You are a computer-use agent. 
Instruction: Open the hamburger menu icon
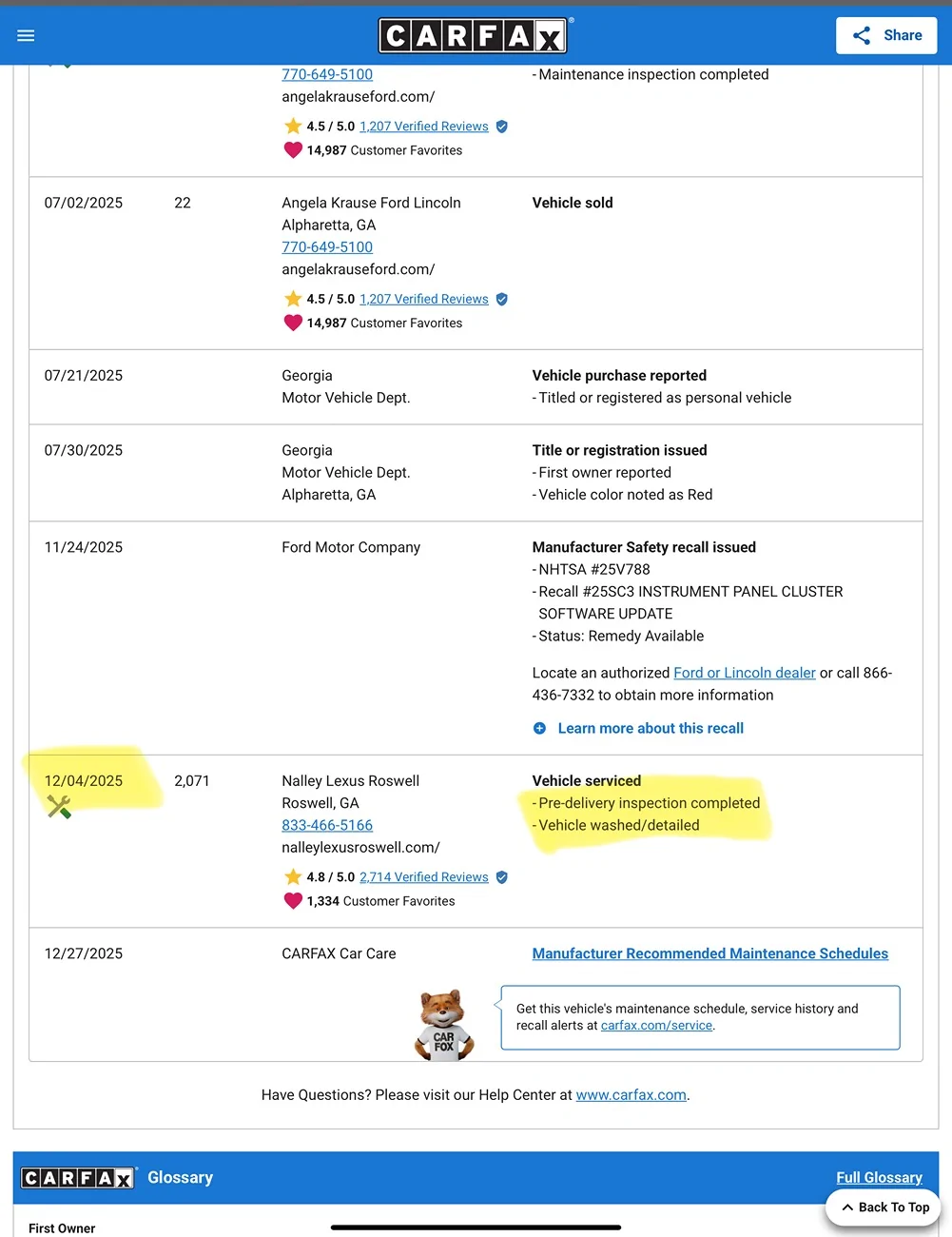coord(26,35)
